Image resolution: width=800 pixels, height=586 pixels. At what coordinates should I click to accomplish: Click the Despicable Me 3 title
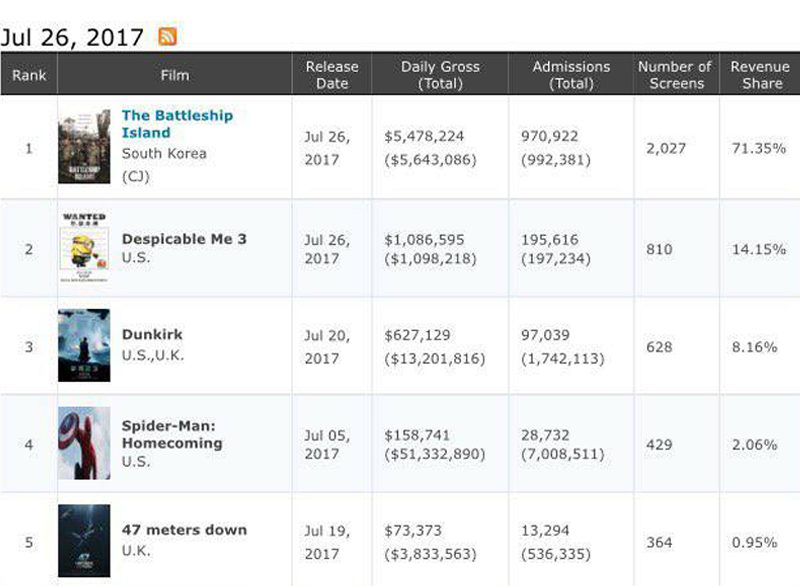coord(184,239)
